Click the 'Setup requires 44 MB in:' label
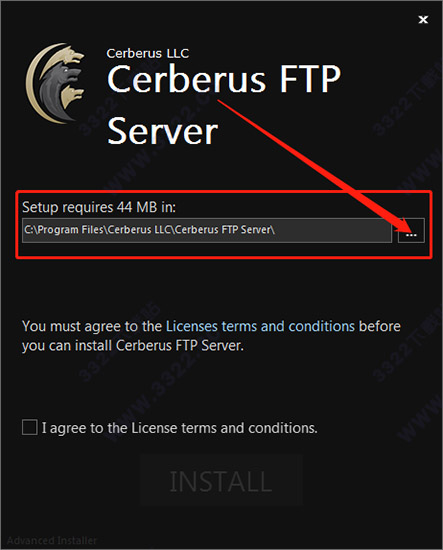 coord(99,207)
